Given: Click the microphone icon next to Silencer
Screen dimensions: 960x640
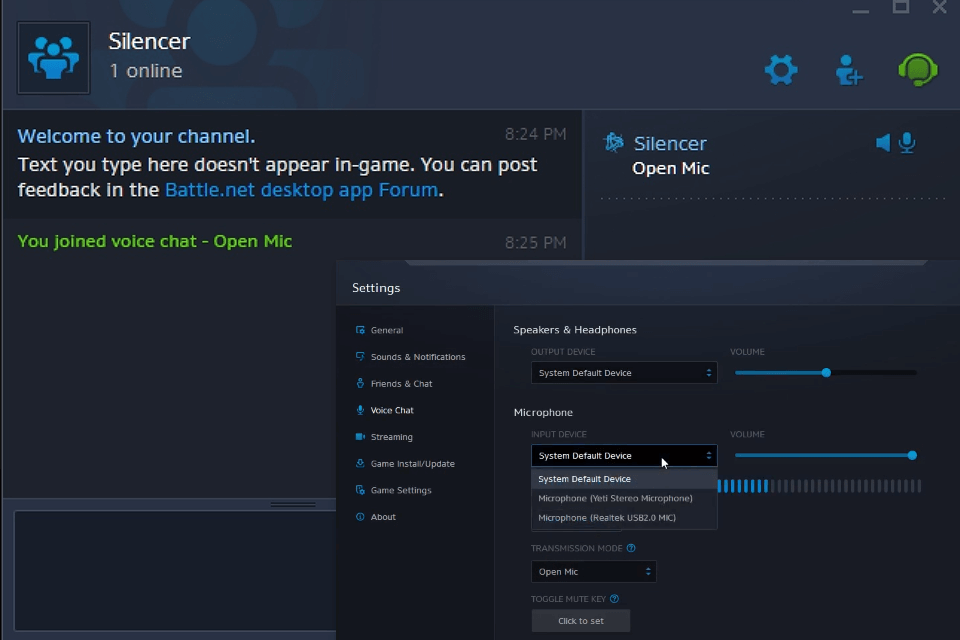Looking at the screenshot, I should 907,142.
